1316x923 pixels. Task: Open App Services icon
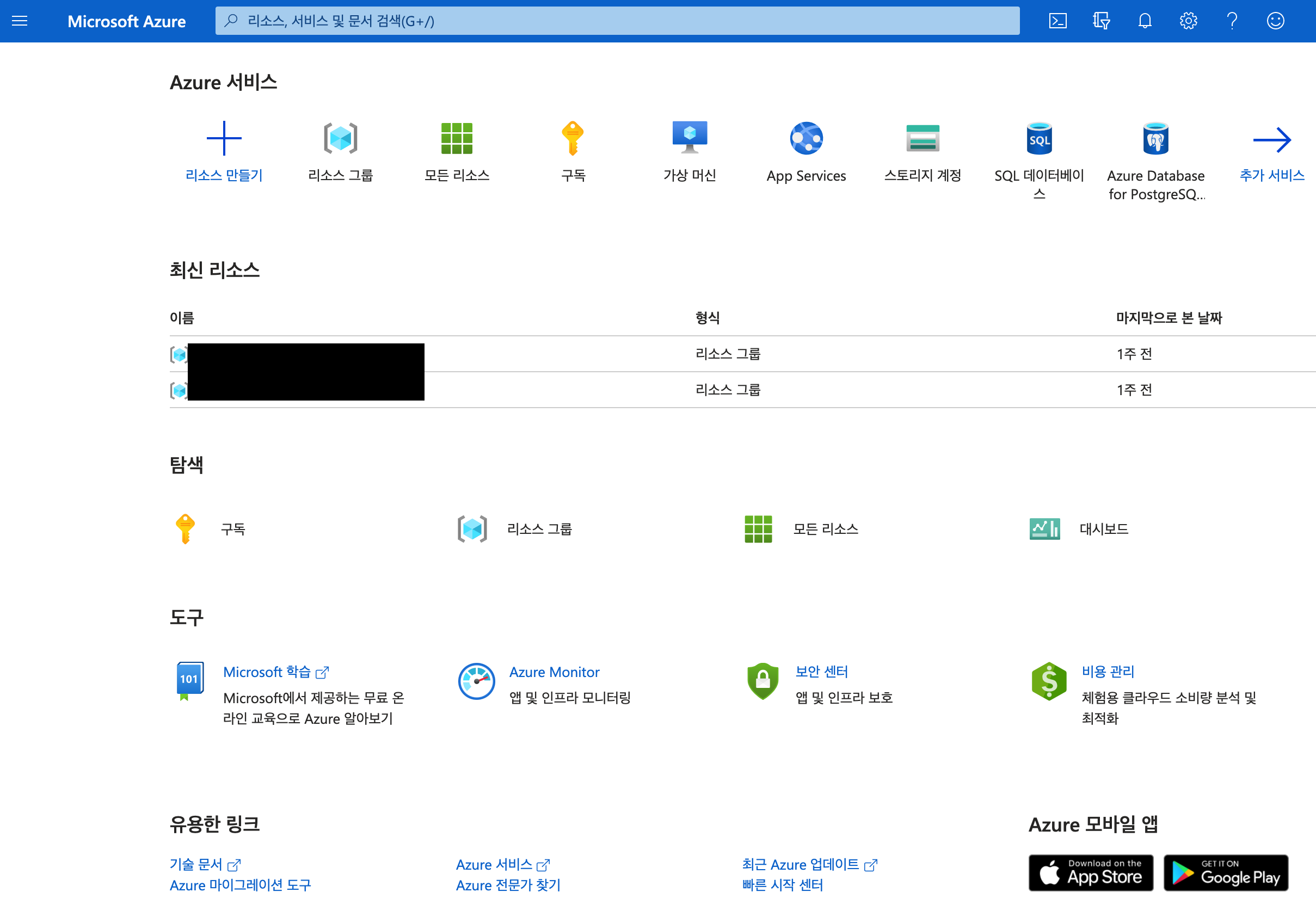(x=806, y=138)
